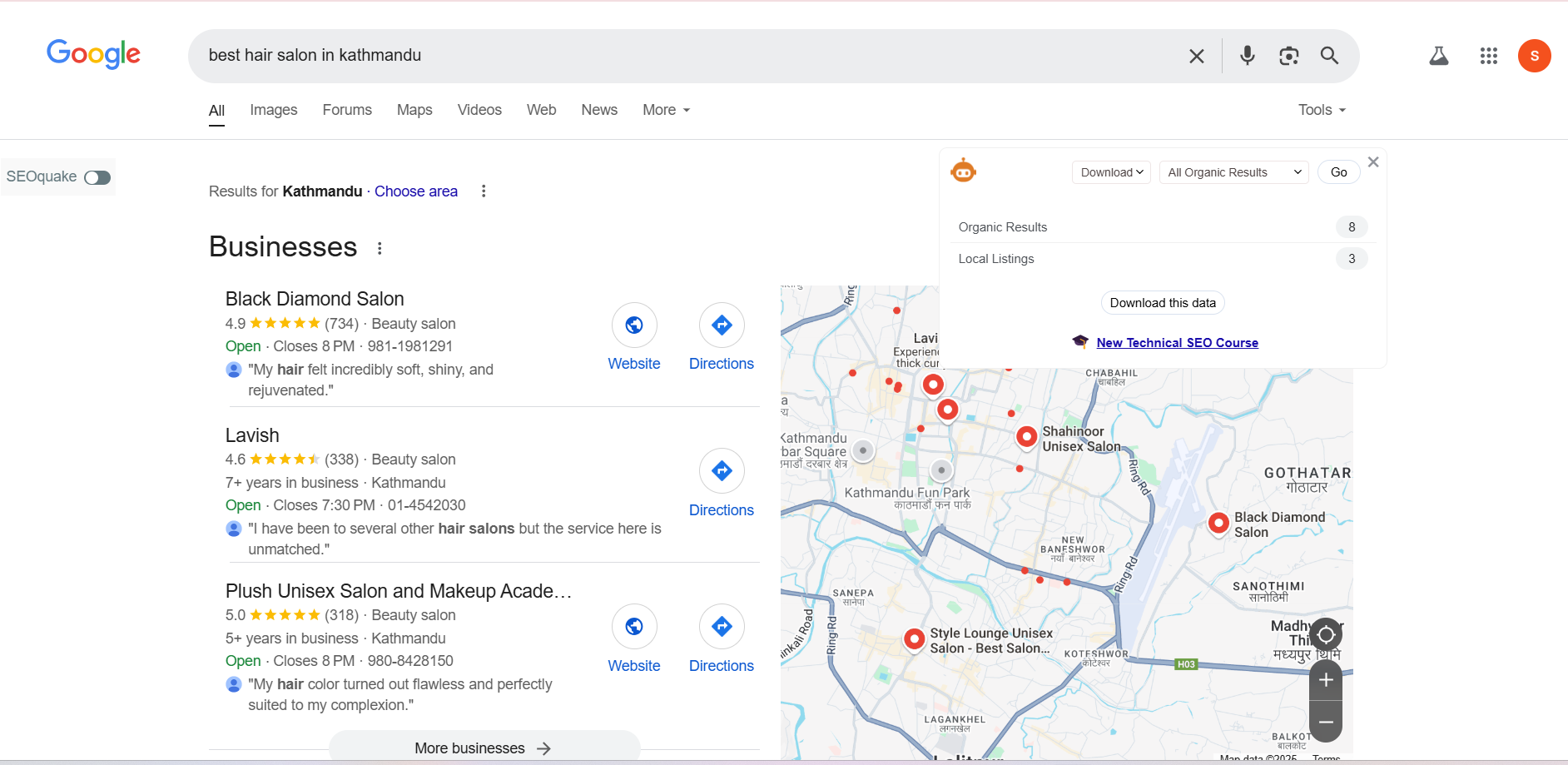Image resolution: width=1568 pixels, height=765 pixels.
Task: Activate voice search microphone
Action: pos(1246,56)
